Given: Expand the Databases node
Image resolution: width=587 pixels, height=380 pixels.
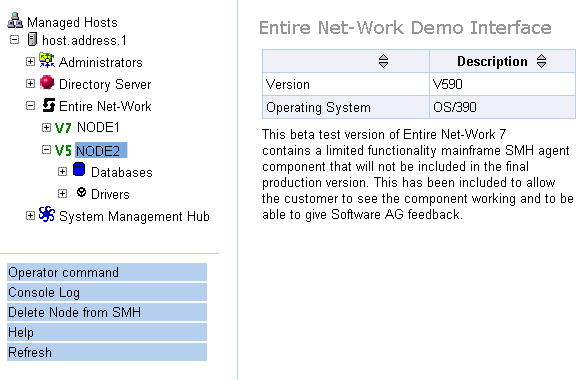Looking at the screenshot, I should [x=63, y=171].
